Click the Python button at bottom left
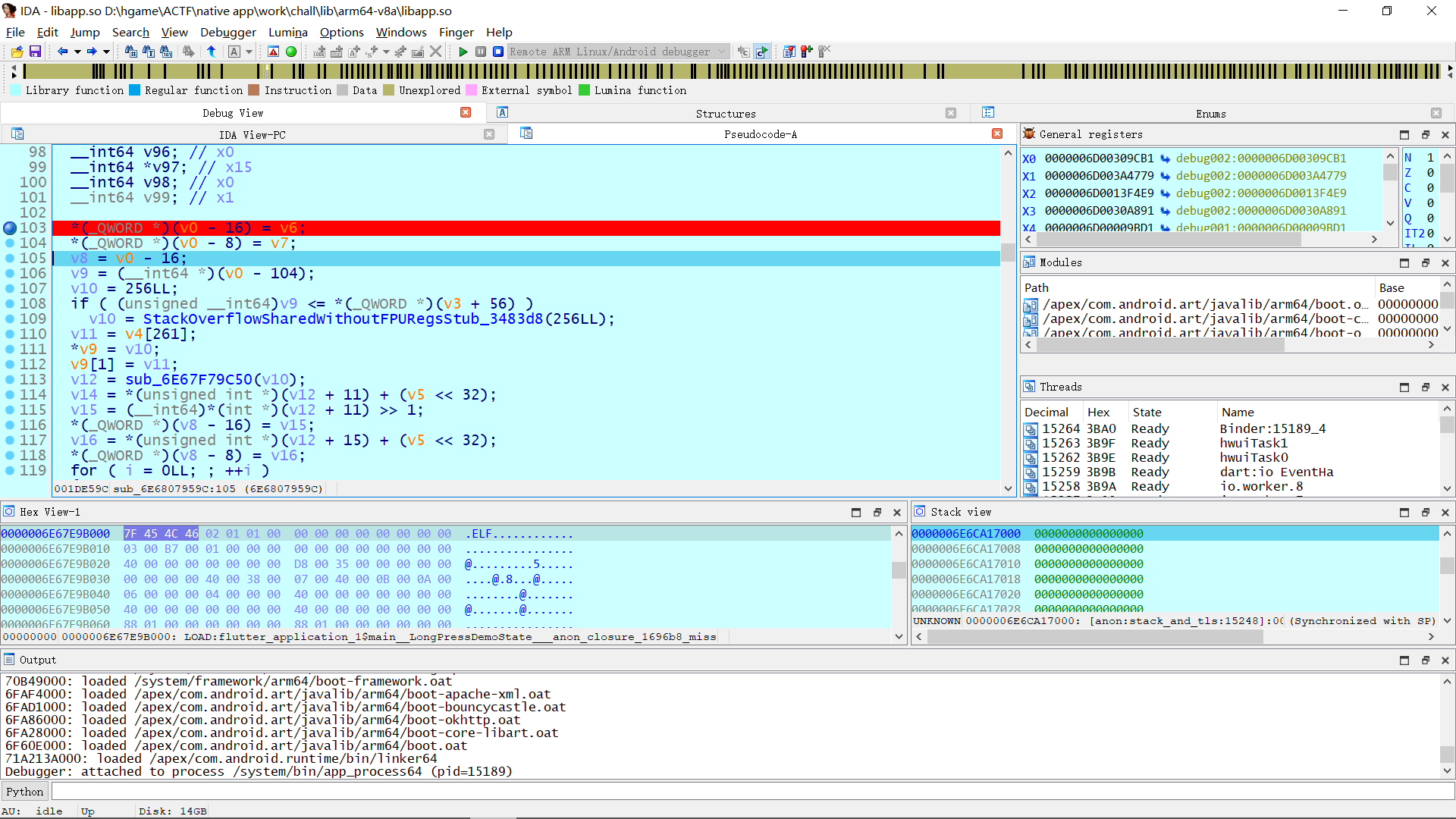Image resolution: width=1456 pixels, height=819 pixels. 25,791
